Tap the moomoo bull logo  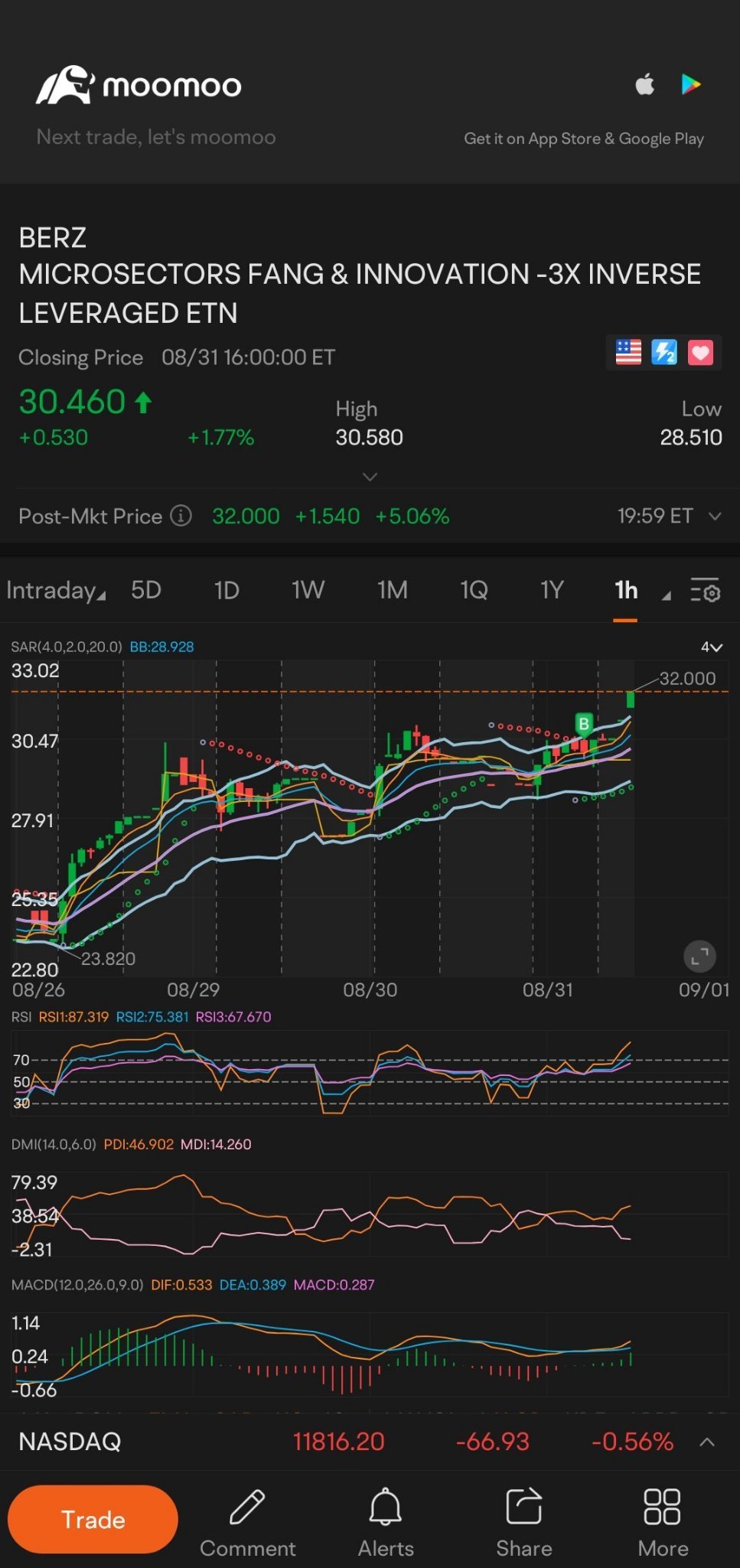click(65, 85)
